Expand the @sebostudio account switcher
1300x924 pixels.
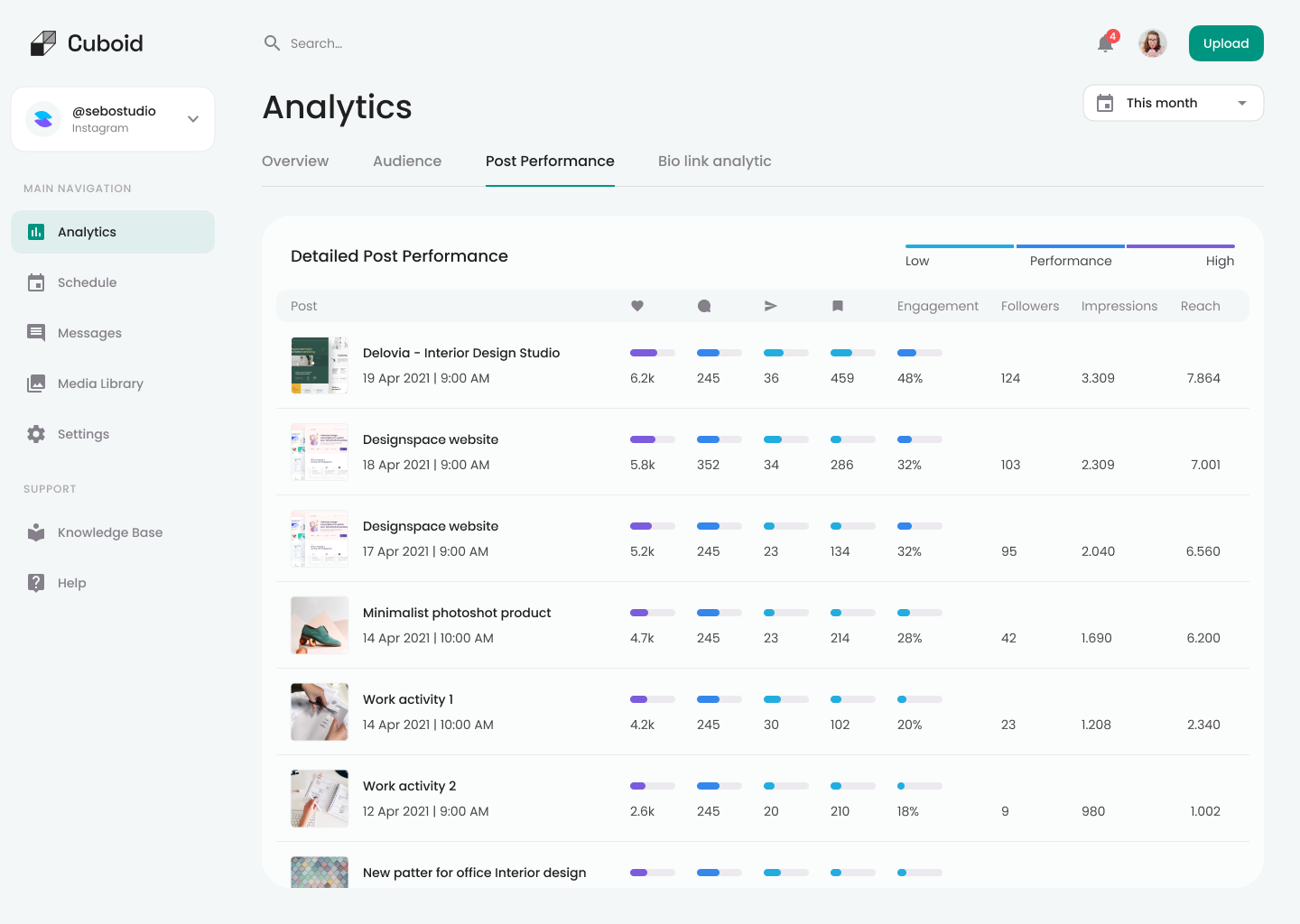tap(192, 118)
